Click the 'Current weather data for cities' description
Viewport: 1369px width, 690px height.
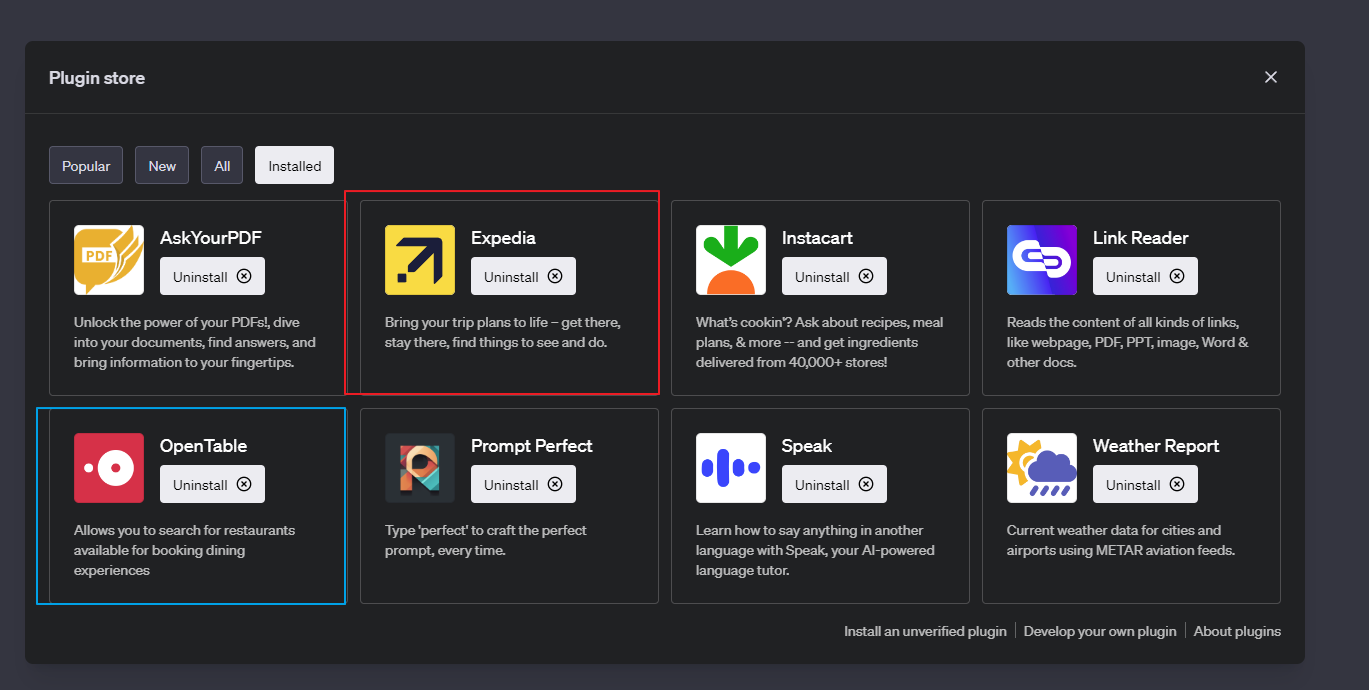[x=1121, y=540]
